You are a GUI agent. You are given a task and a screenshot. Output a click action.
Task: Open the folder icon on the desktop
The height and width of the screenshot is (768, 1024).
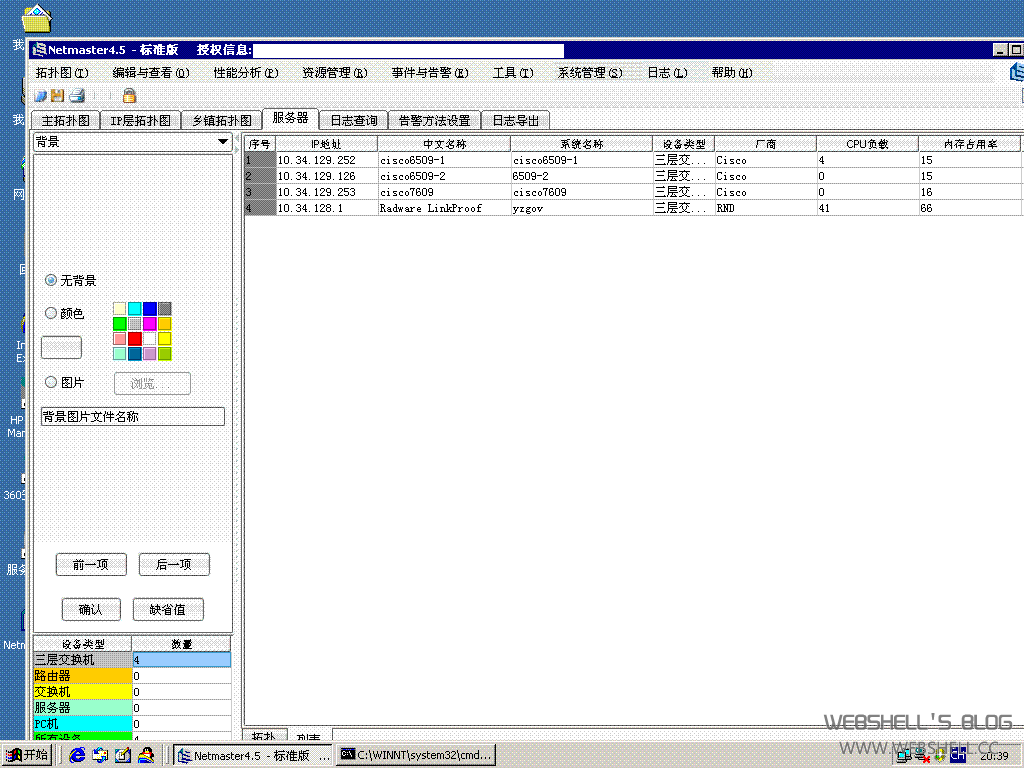coord(37,18)
